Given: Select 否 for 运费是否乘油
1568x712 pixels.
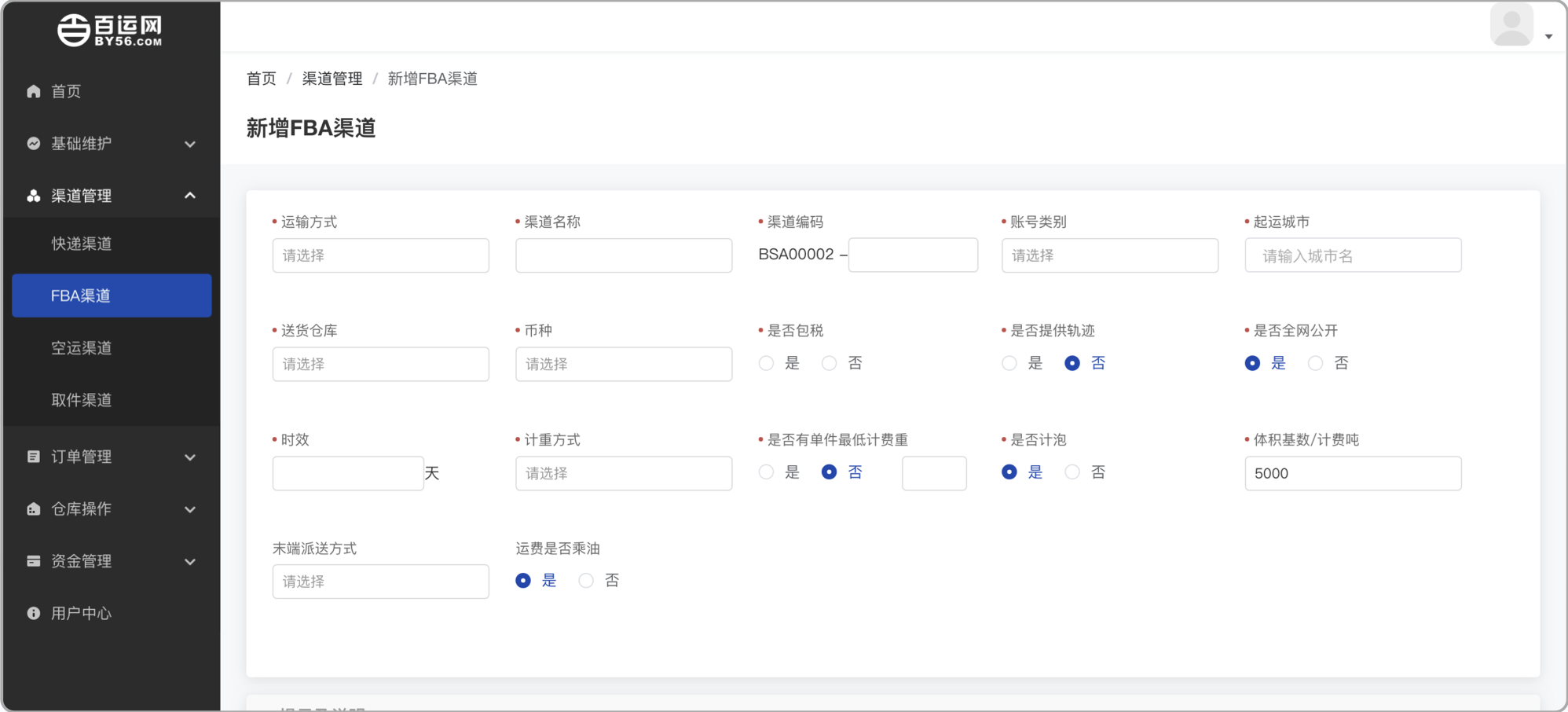Looking at the screenshot, I should [586, 580].
